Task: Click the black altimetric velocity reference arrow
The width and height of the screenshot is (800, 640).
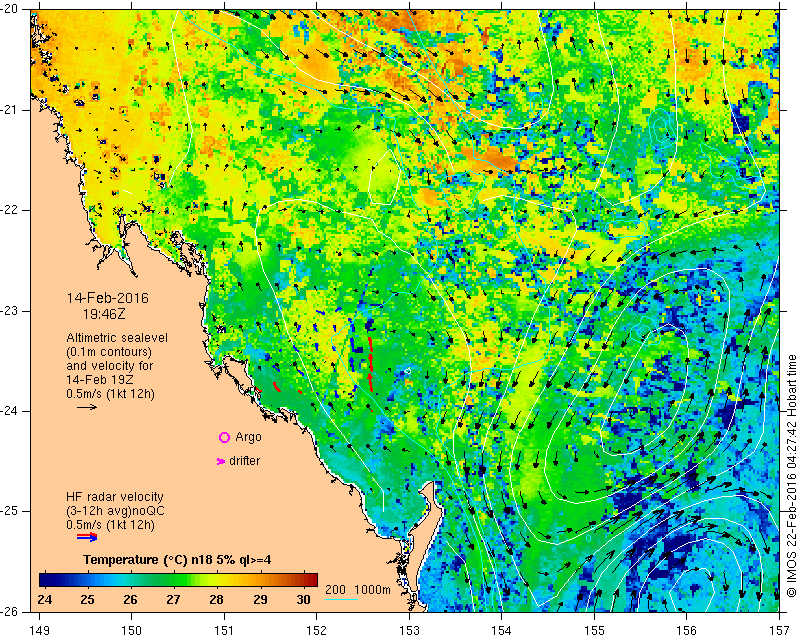Action: pyautogui.click(x=87, y=407)
